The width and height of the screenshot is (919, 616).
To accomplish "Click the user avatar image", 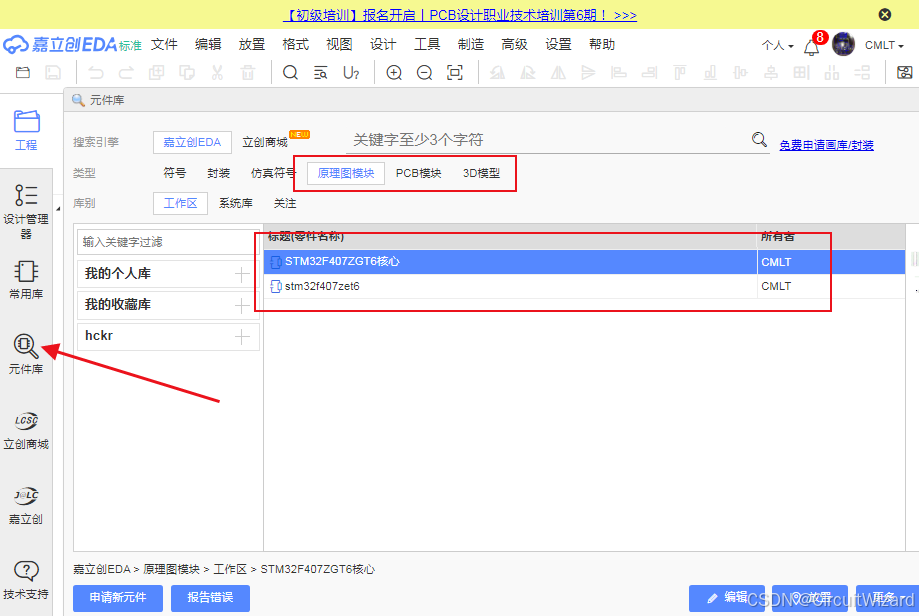I will pos(843,45).
